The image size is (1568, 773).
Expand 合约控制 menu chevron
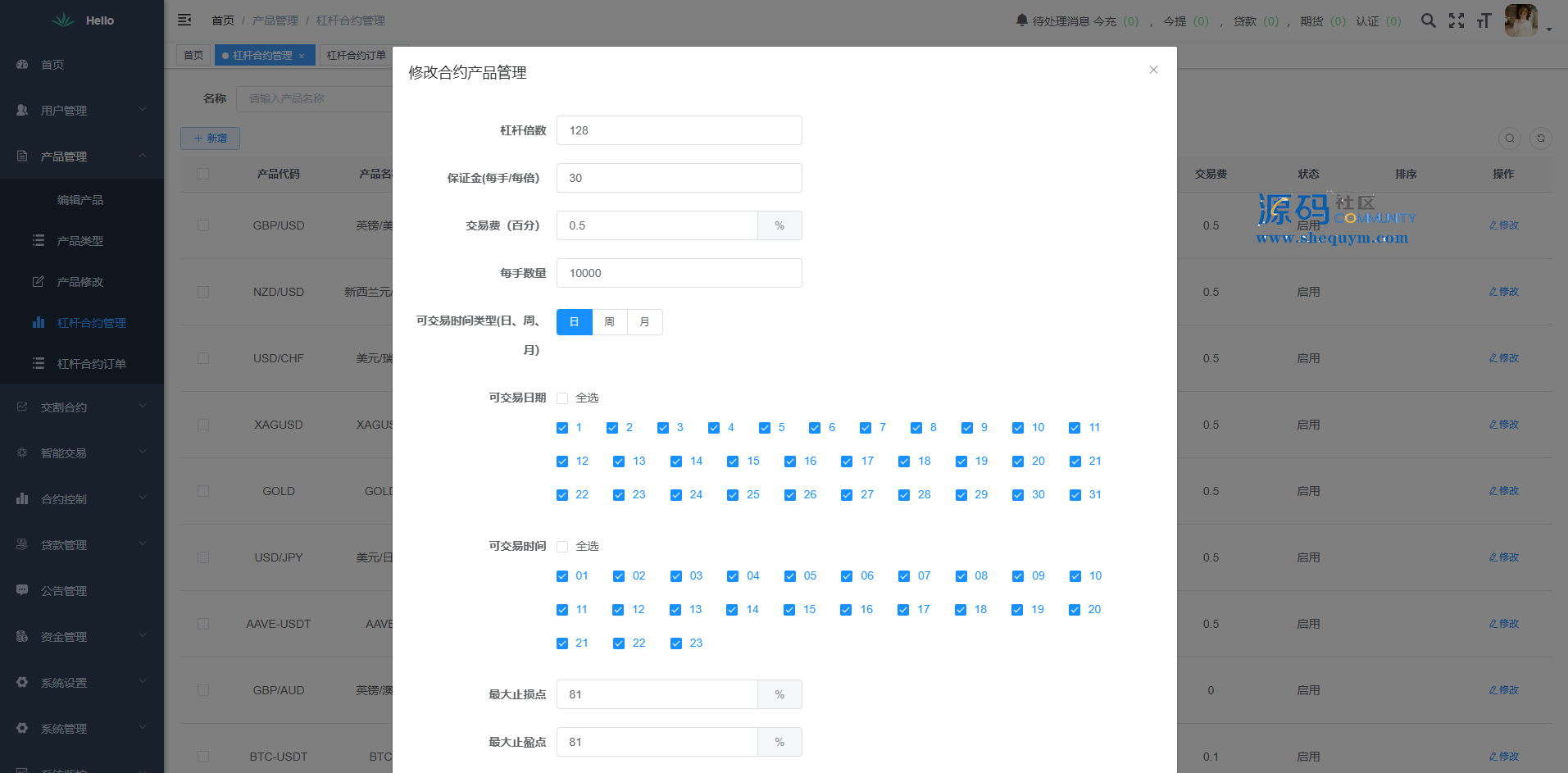[x=143, y=498]
